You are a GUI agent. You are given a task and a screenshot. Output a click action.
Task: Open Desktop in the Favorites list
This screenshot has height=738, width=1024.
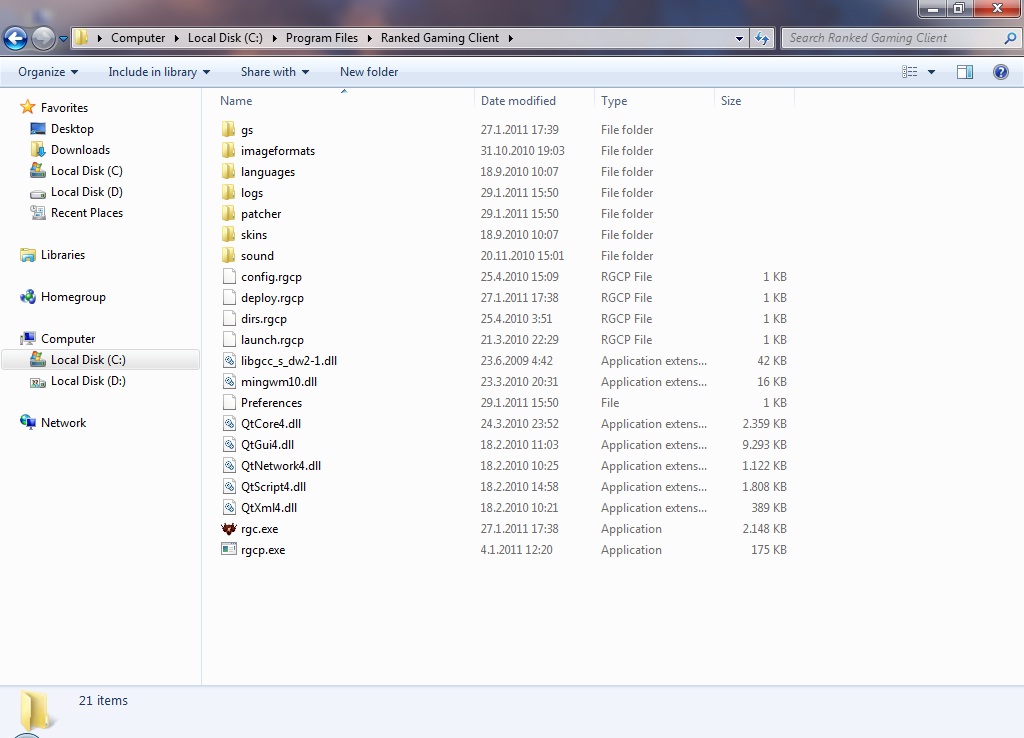click(72, 129)
